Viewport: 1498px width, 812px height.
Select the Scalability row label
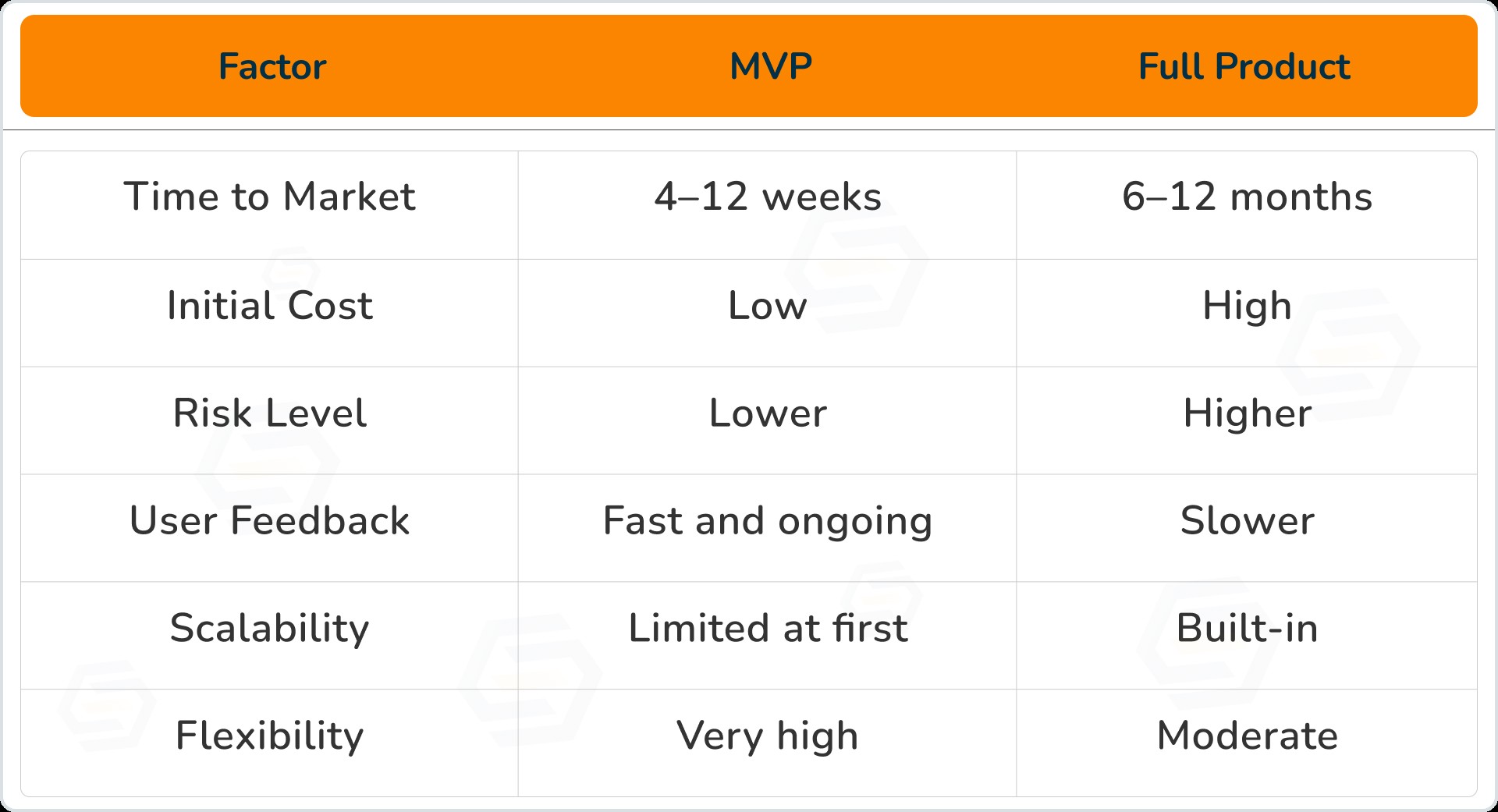point(270,628)
